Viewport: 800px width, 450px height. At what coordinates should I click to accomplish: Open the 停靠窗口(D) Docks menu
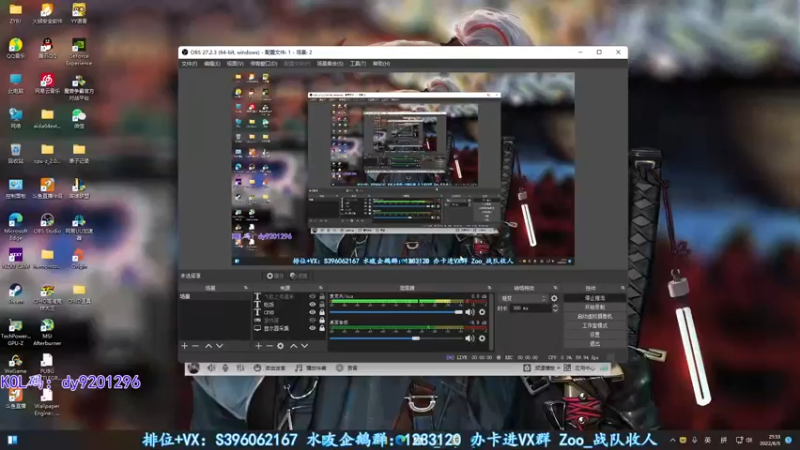pyautogui.click(x=264, y=64)
